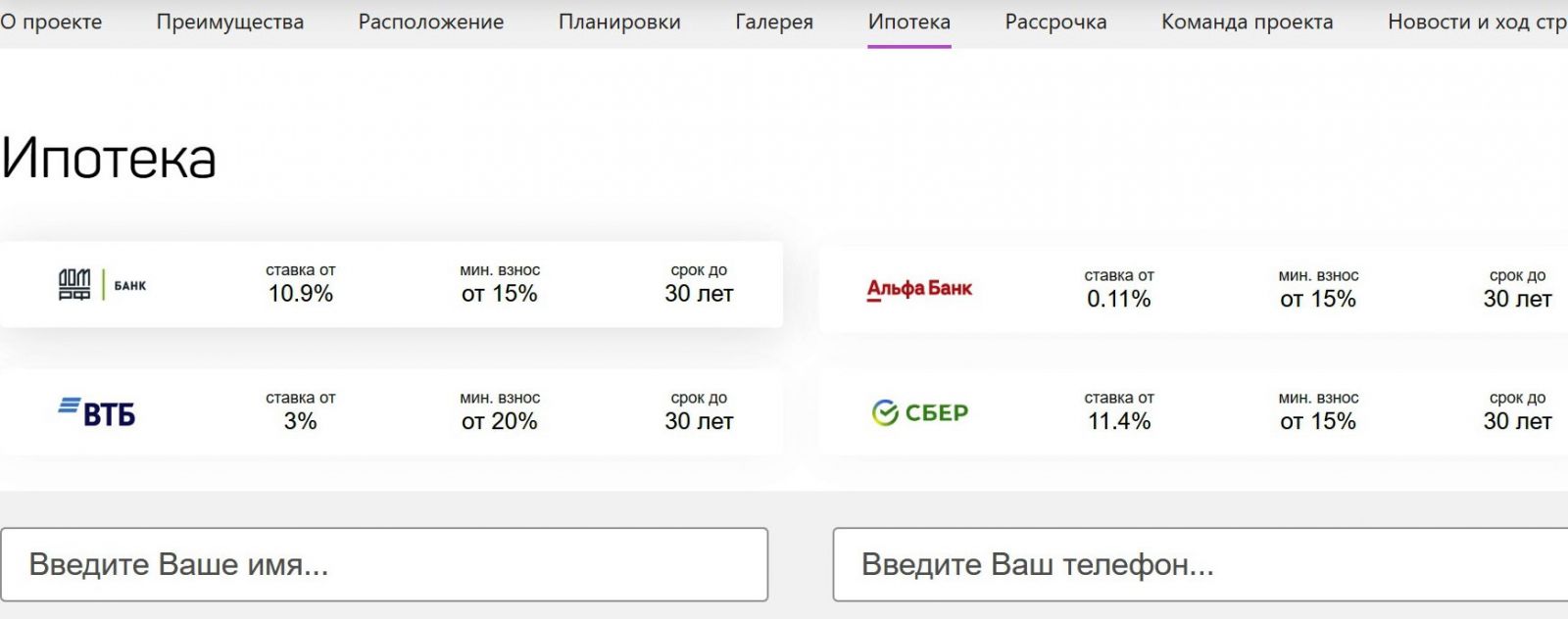The height and width of the screenshot is (619, 1568).
Task: Open the Галерея menu item
Action: pos(774,22)
